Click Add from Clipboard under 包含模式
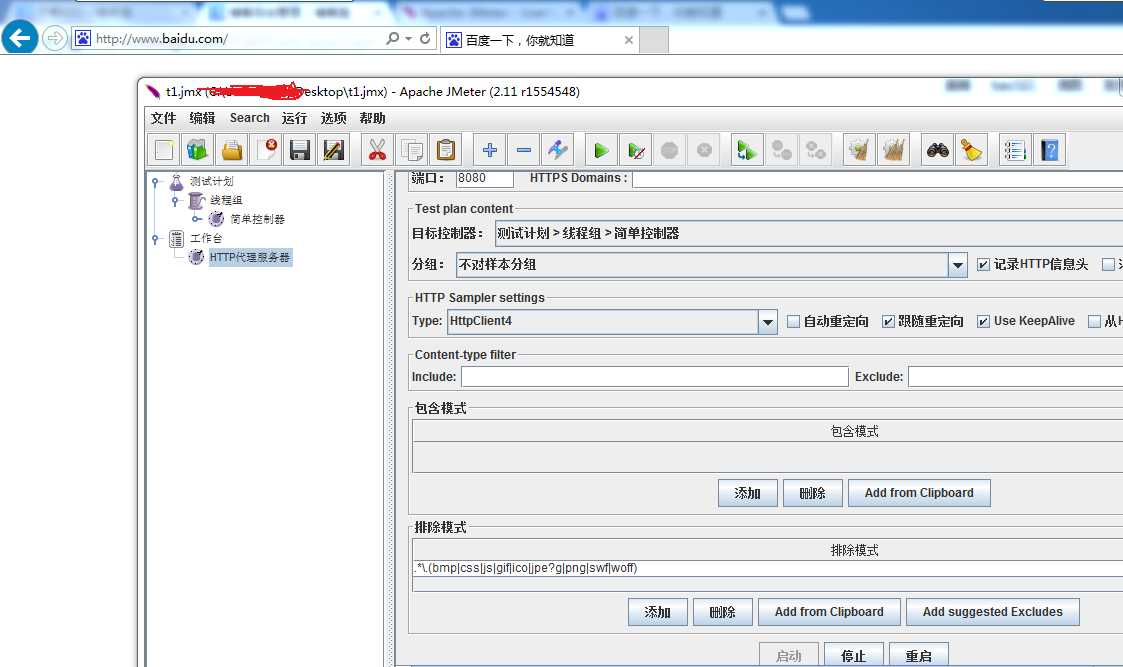The image size is (1123, 667). pyautogui.click(x=920, y=493)
